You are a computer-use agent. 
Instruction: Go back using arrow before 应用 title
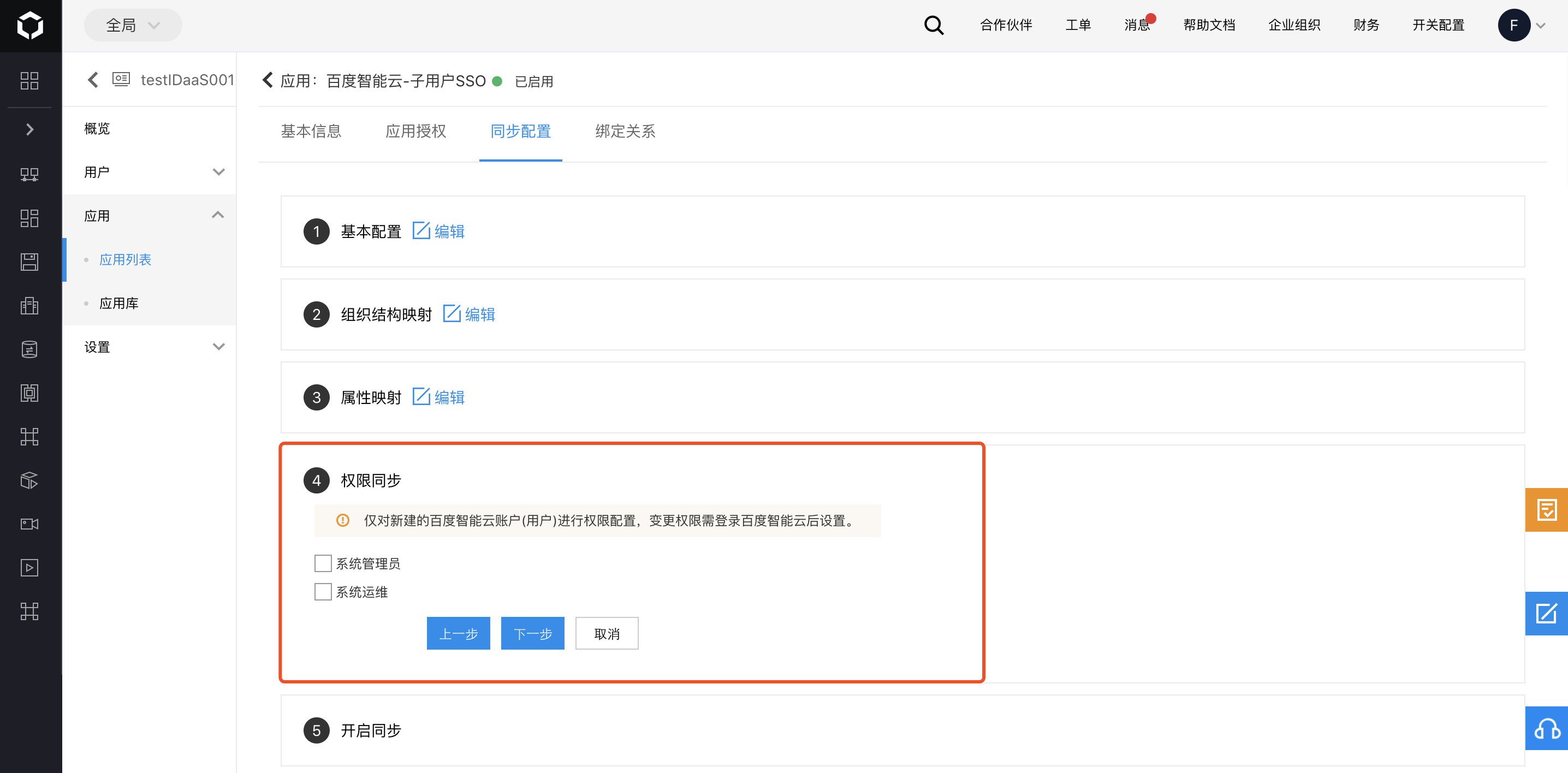pyautogui.click(x=267, y=80)
